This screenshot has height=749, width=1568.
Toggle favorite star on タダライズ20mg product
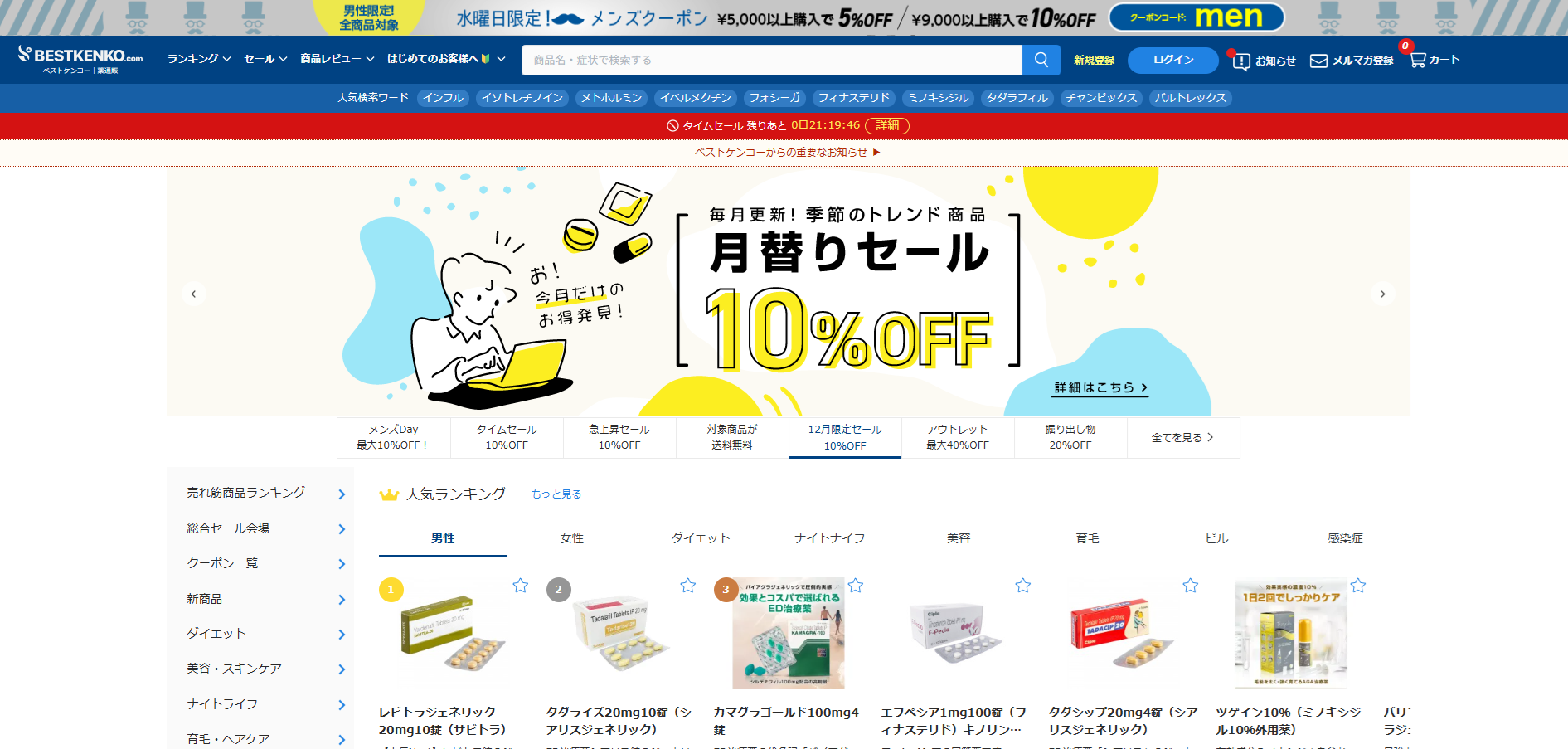tap(687, 586)
